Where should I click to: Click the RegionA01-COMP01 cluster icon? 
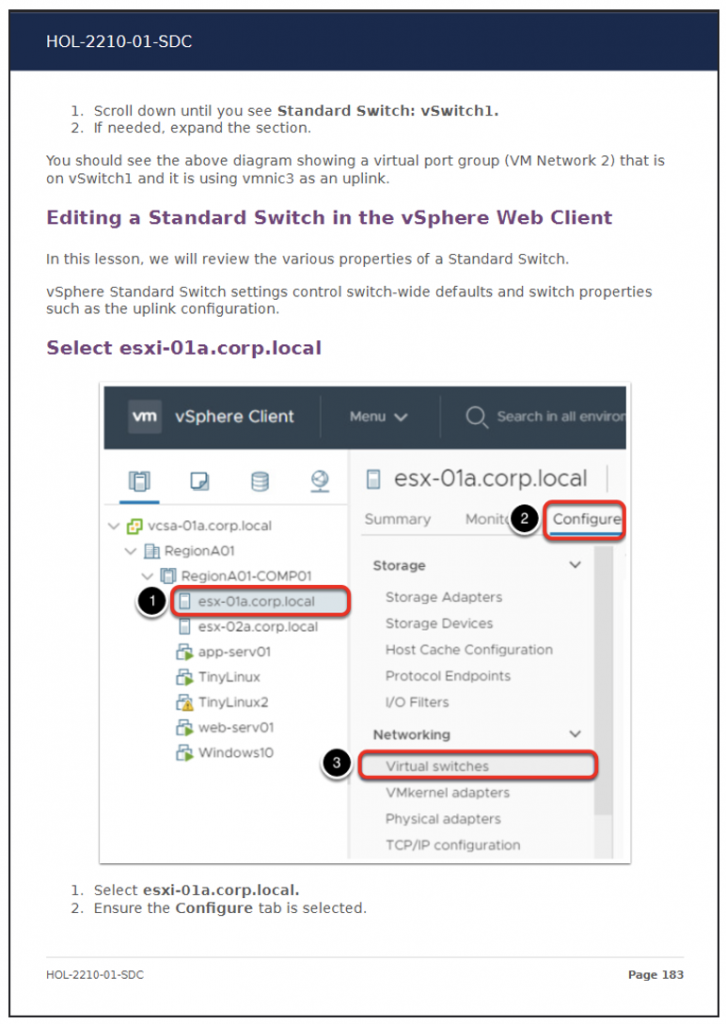[168, 576]
